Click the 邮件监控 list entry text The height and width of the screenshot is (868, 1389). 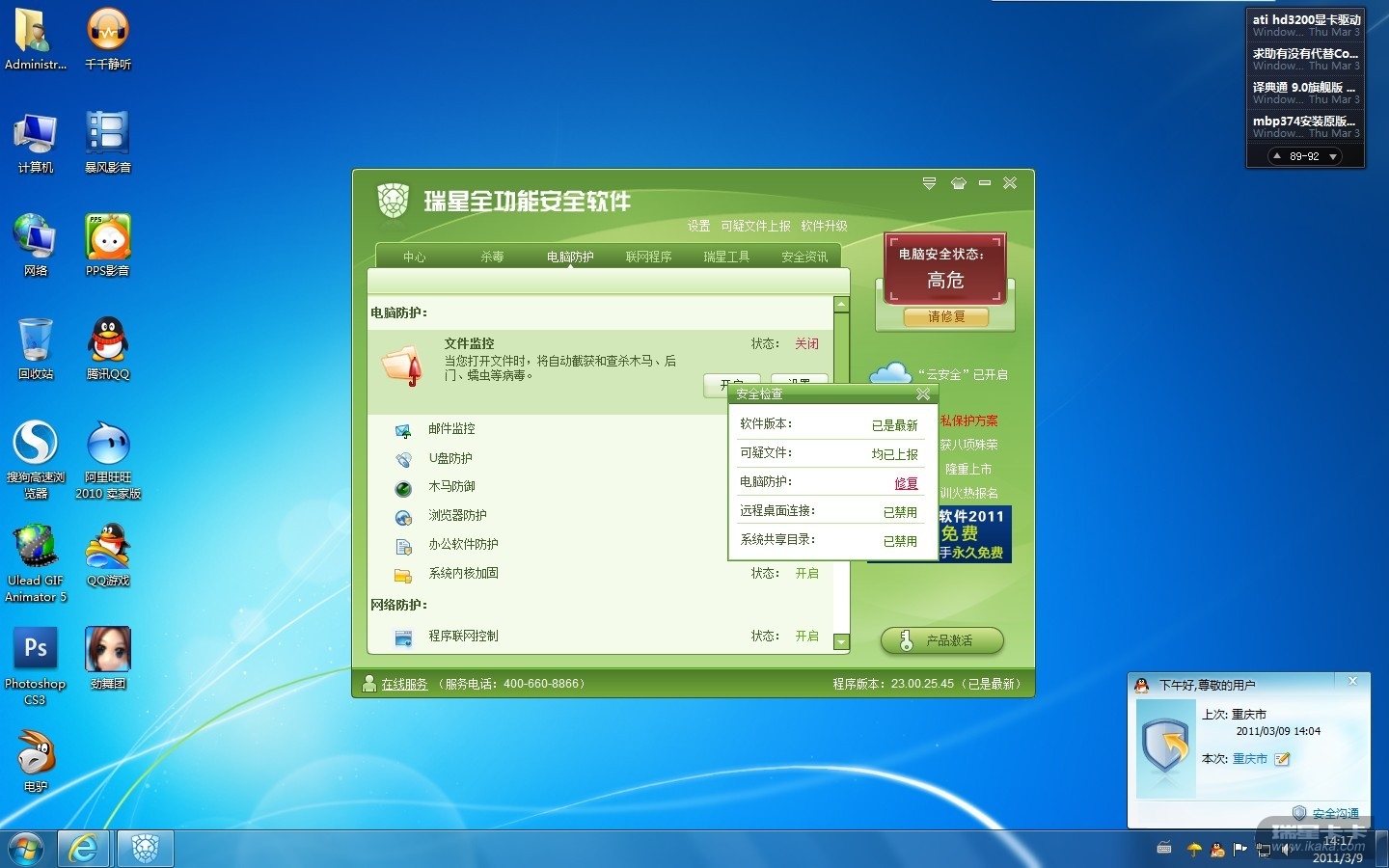click(x=451, y=428)
